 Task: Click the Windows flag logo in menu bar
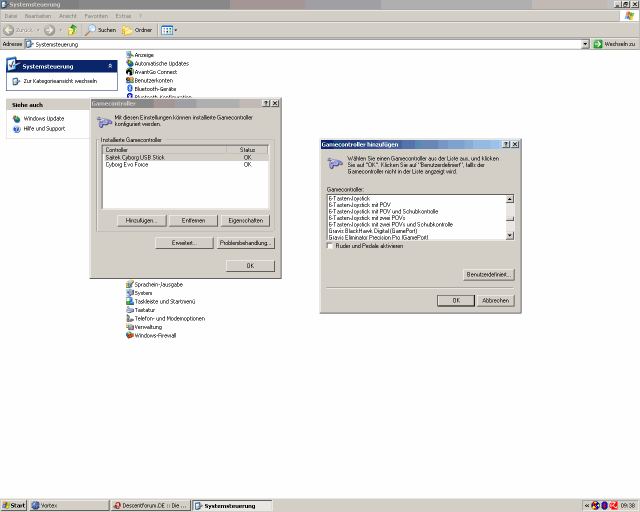tap(629, 16)
